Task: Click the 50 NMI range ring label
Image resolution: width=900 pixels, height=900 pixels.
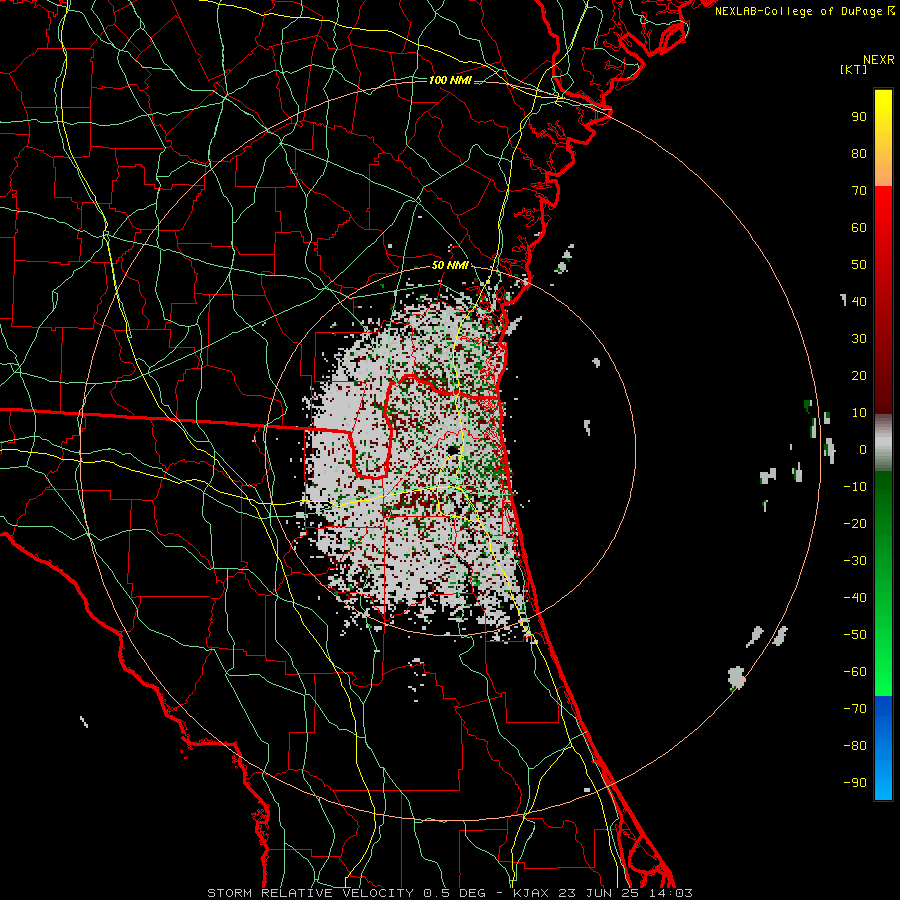Action: pos(450,265)
